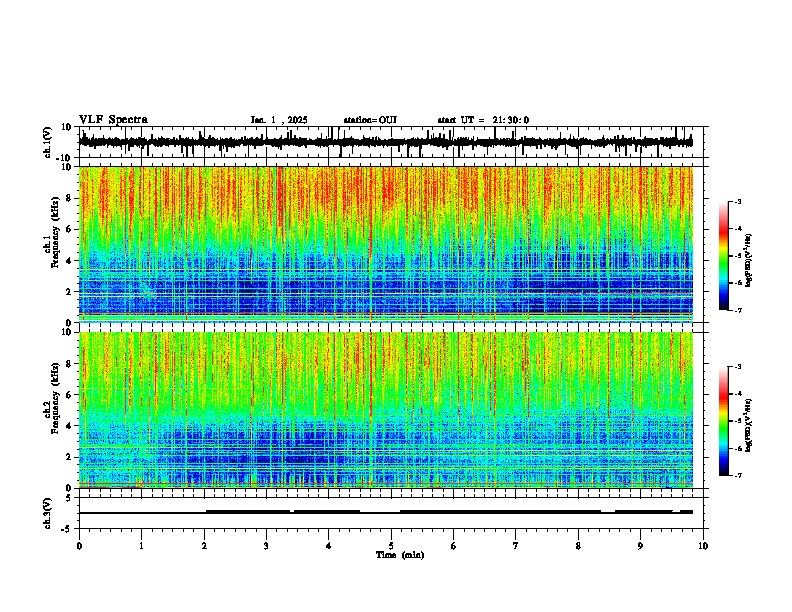Click the '8' tick on time axis
Viewport: 792px width, 612px height.
pos(578,546)
